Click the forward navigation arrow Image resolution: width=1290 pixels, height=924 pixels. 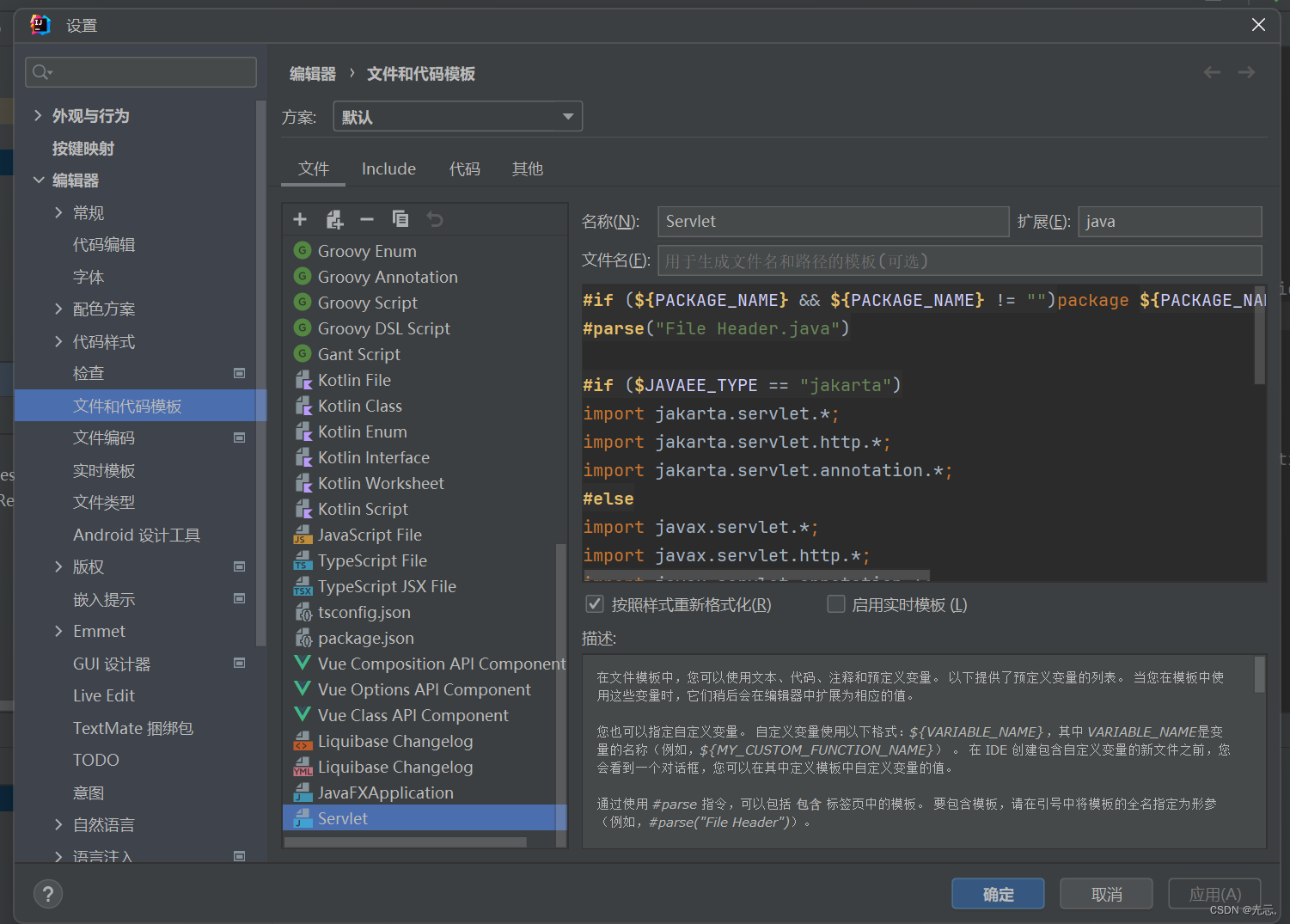tap(1246, 73)
